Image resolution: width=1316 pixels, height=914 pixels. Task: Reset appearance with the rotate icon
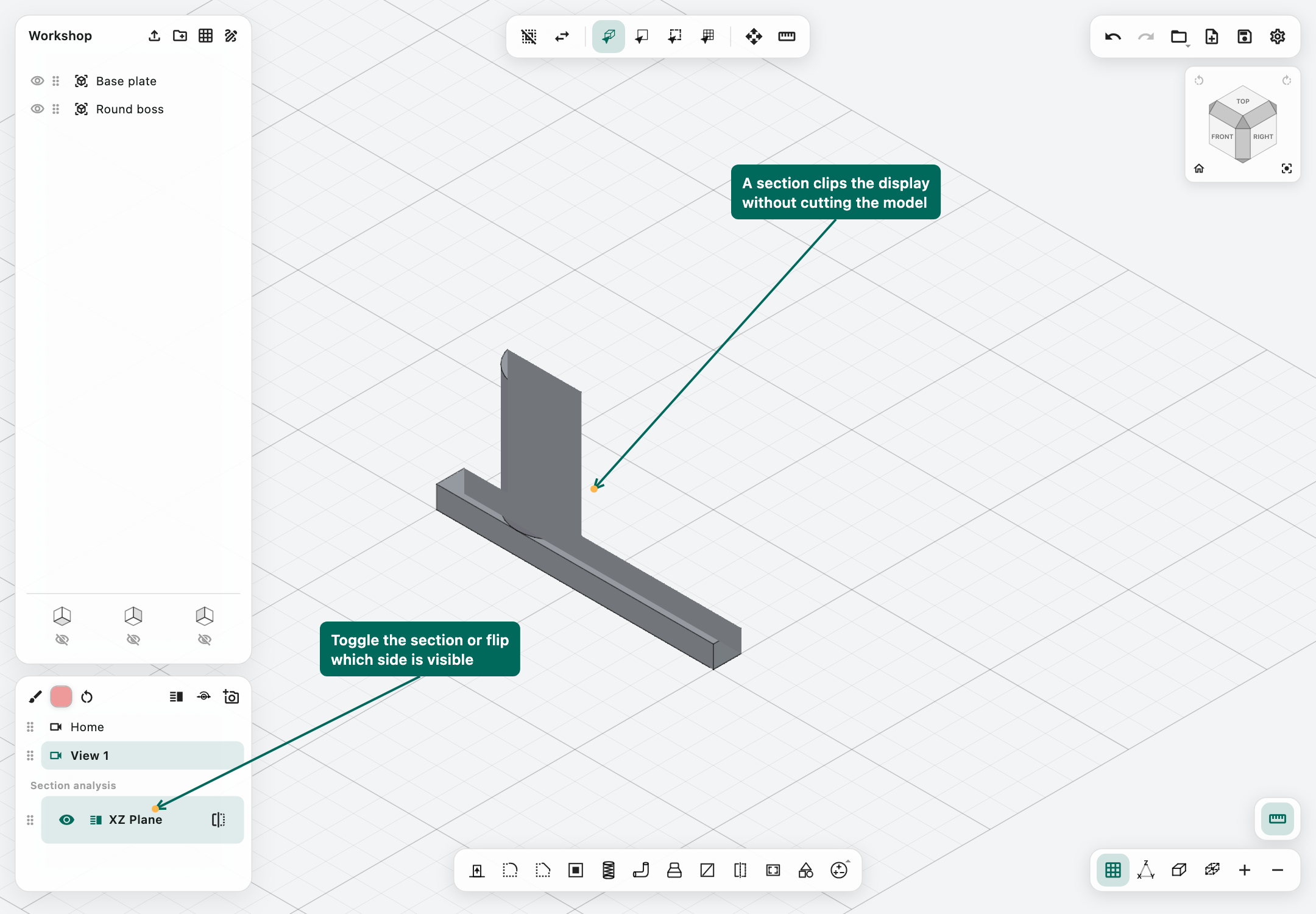87,696
